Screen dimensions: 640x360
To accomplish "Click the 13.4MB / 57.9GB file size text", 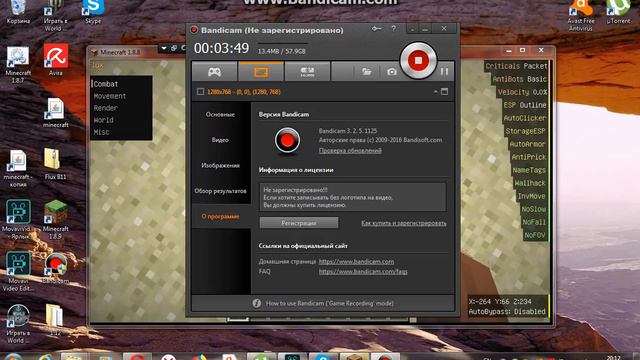I will (282, 51).
